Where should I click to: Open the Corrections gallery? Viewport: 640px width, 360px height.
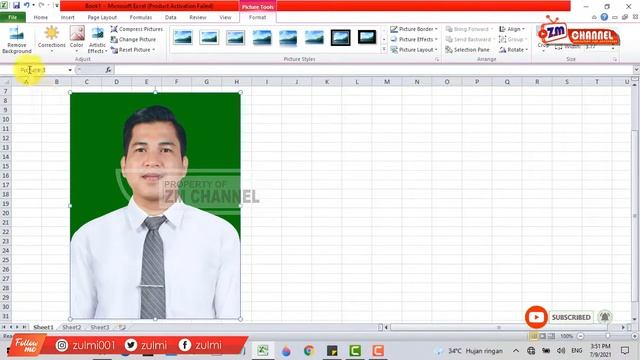click(51, 40)
